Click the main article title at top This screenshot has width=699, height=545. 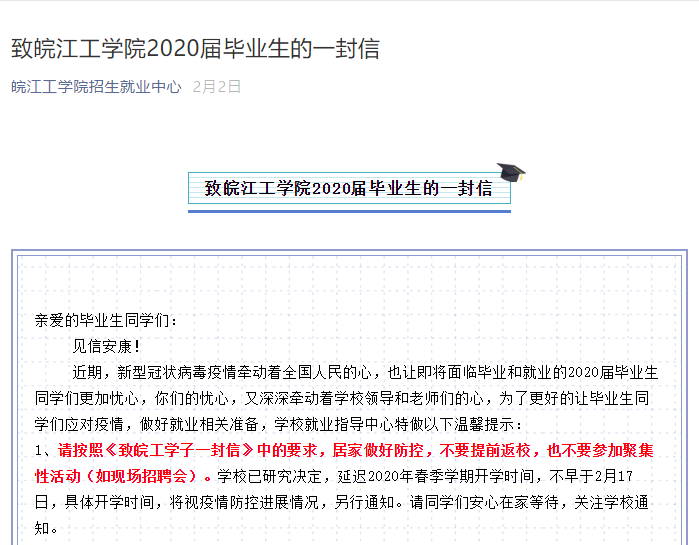pos(195,48)
